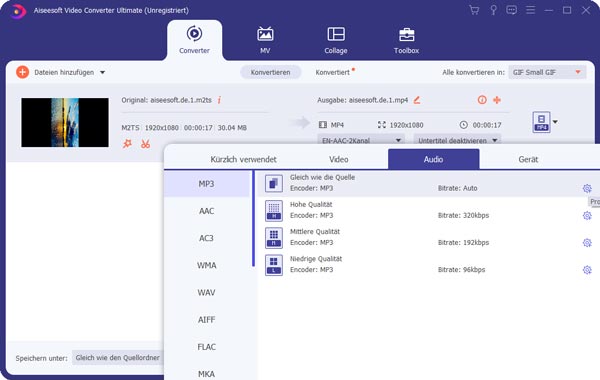The image size is (600, 380).
Task: Expand Dateien hinzufügen dropdown arrow
Action: [103, 72]
